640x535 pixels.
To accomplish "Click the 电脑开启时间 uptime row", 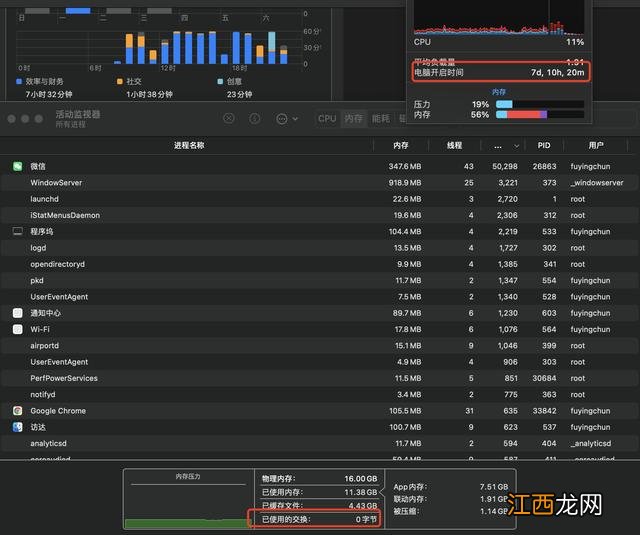I will (x=500, y=73).
